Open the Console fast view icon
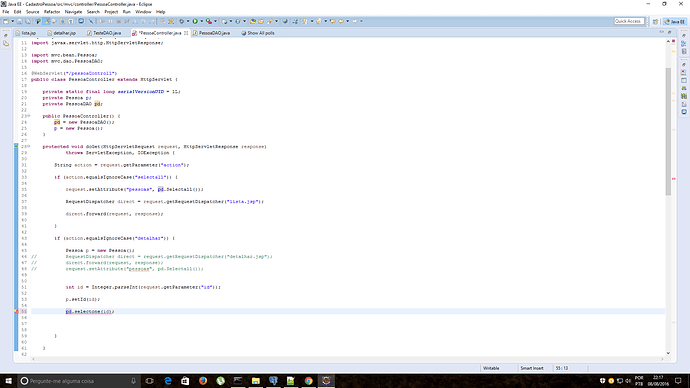This screenshot has height=388, width=690. 684,112
